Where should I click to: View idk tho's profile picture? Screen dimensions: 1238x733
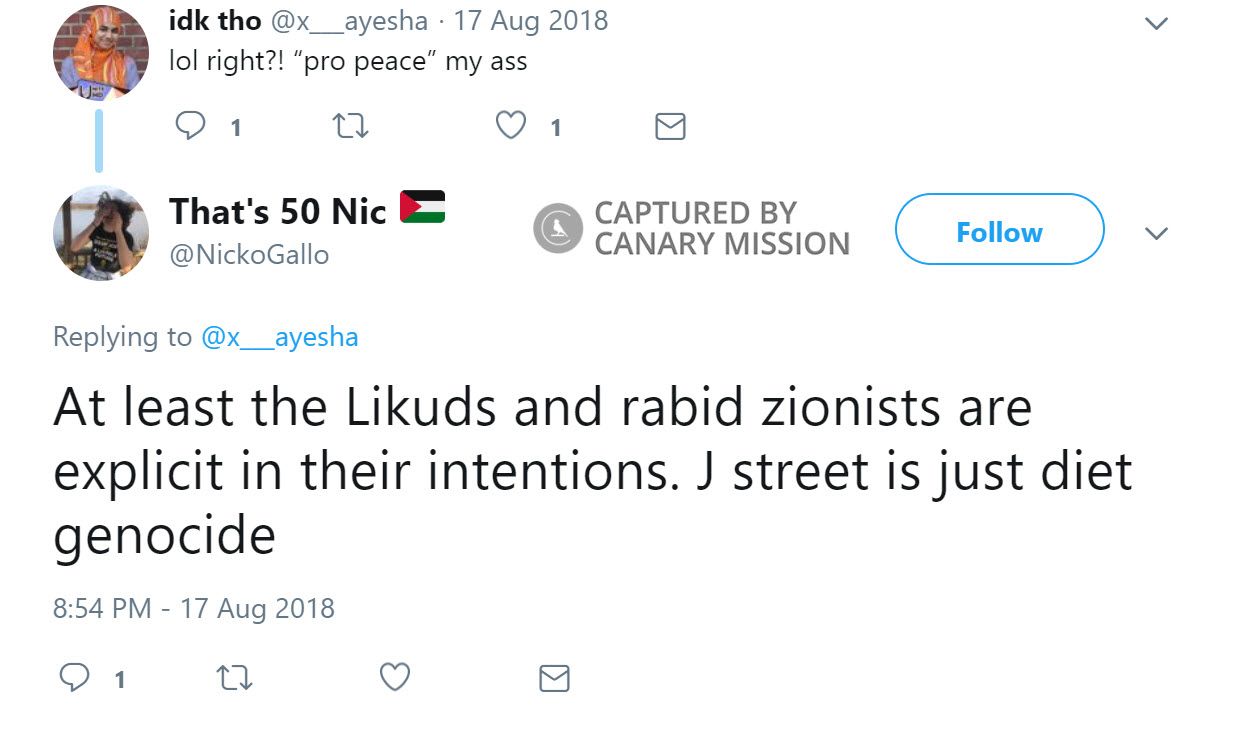[101, 51]
